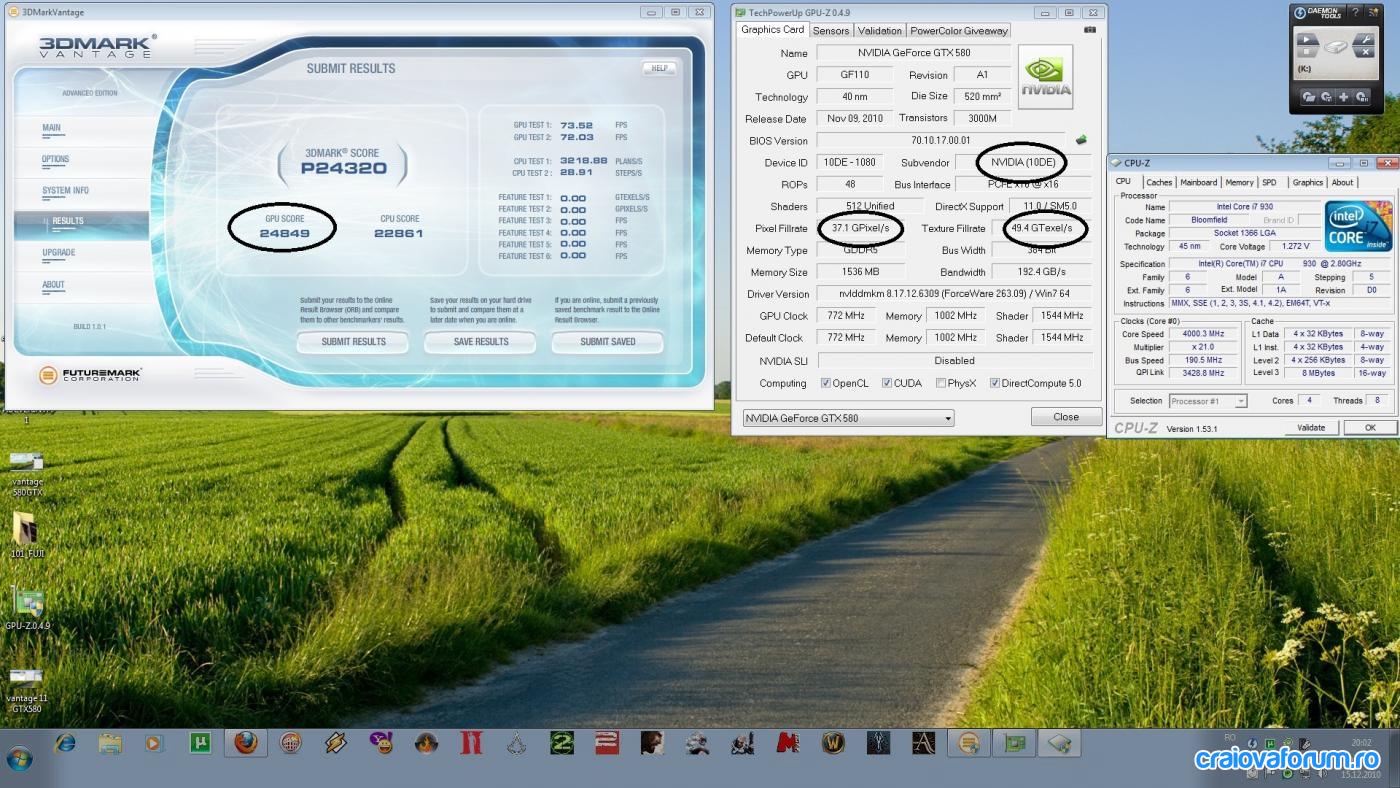Open the CPU-Z SPD tab

(1269, 183)
